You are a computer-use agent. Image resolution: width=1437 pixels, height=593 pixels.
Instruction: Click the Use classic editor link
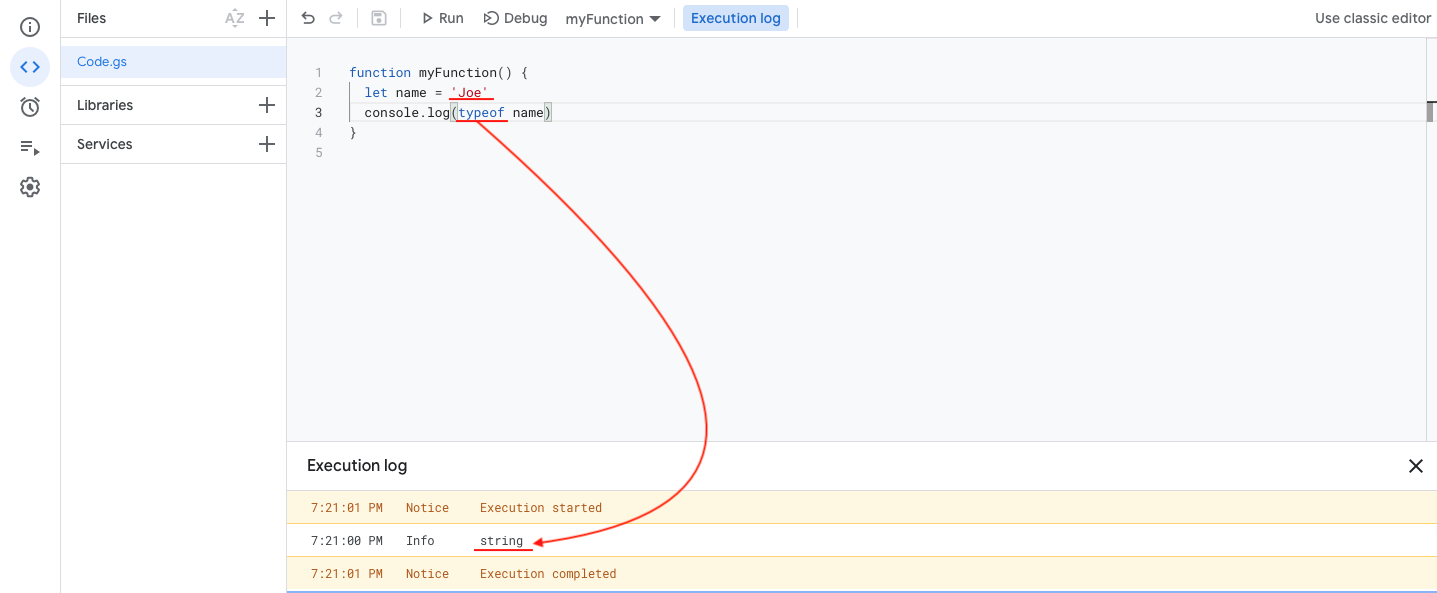(x=1372, y=18)
